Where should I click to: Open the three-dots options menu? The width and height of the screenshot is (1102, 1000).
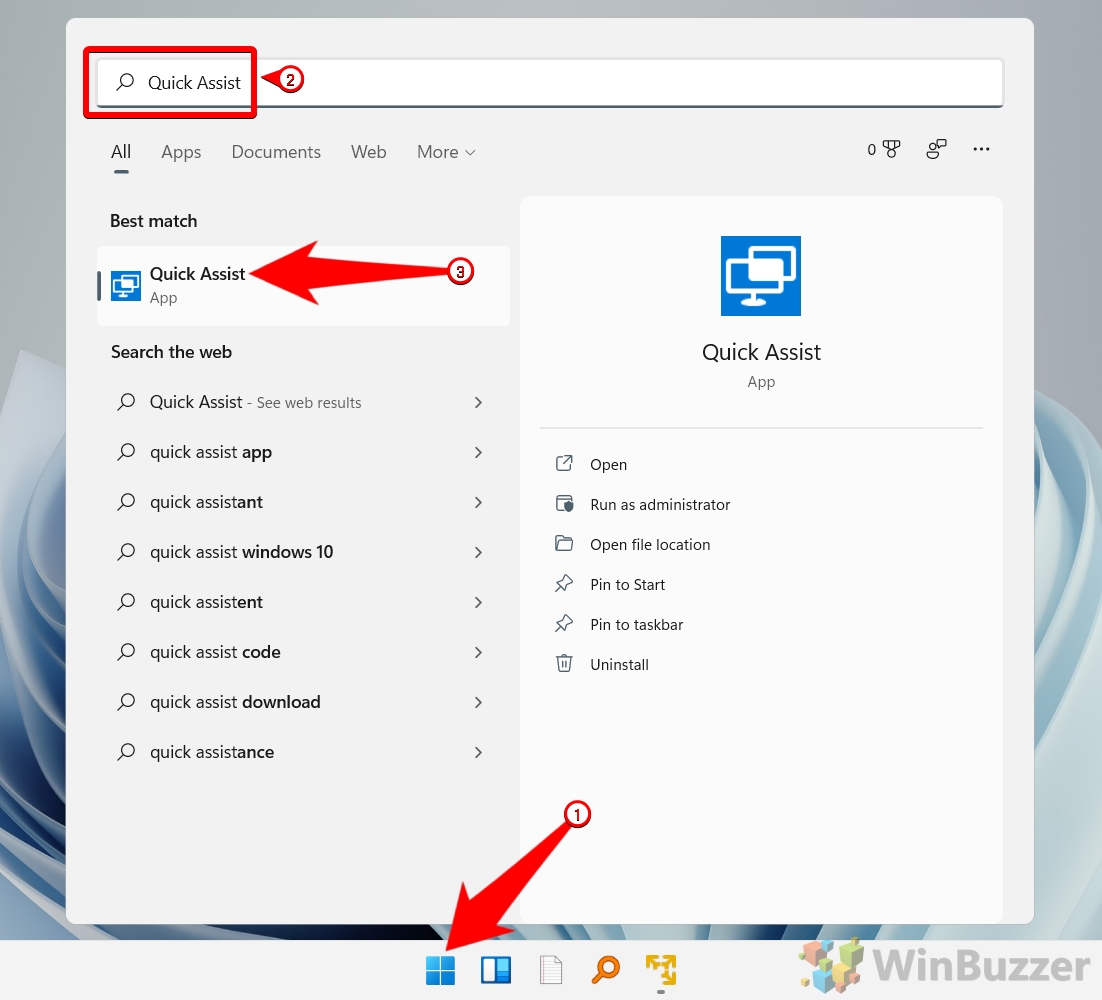coord(981,149)
